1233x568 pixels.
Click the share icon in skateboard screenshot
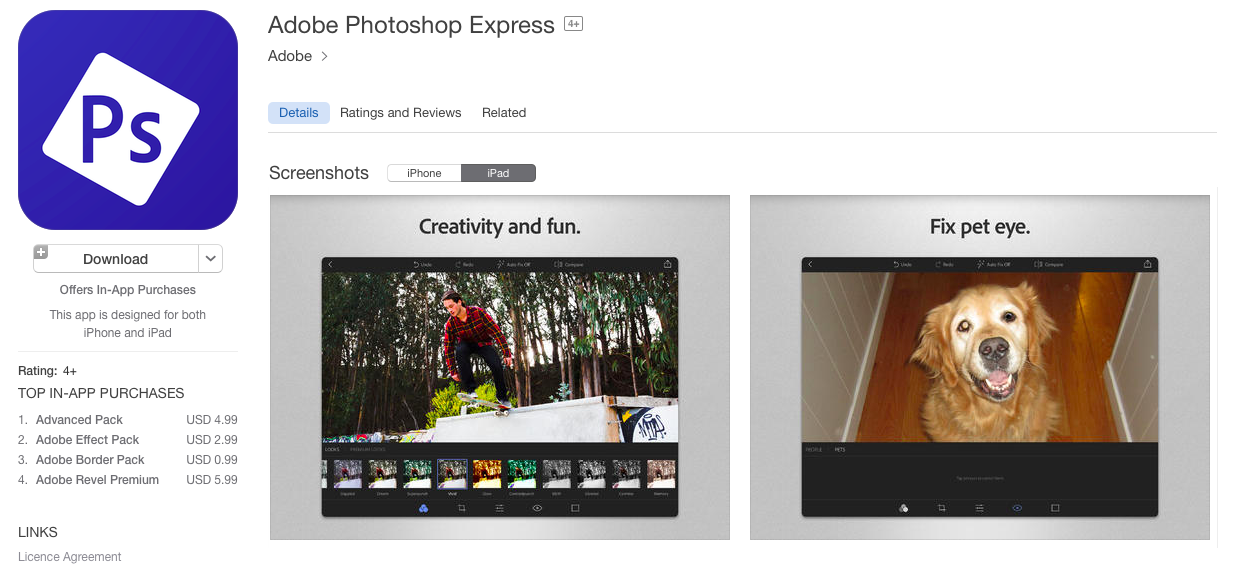tap(668, 264)
